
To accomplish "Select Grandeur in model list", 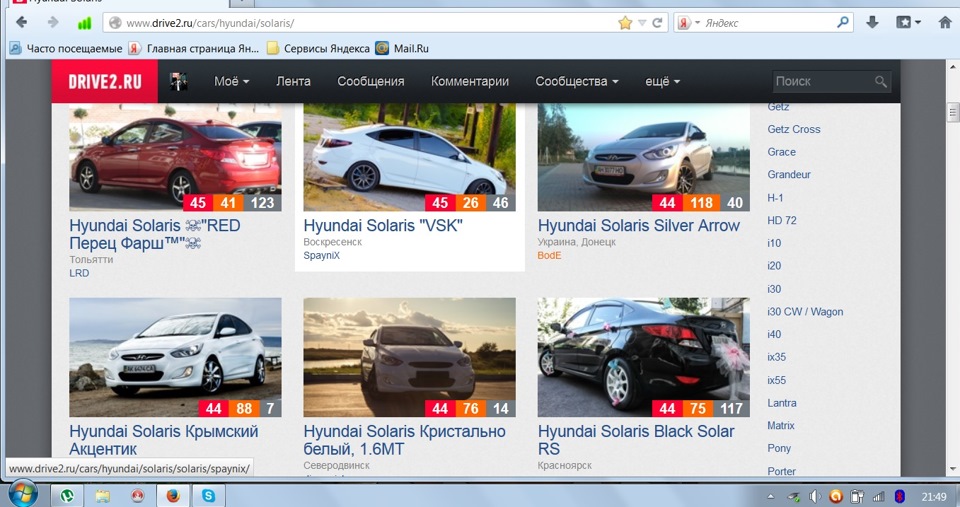I will [789, 175].
